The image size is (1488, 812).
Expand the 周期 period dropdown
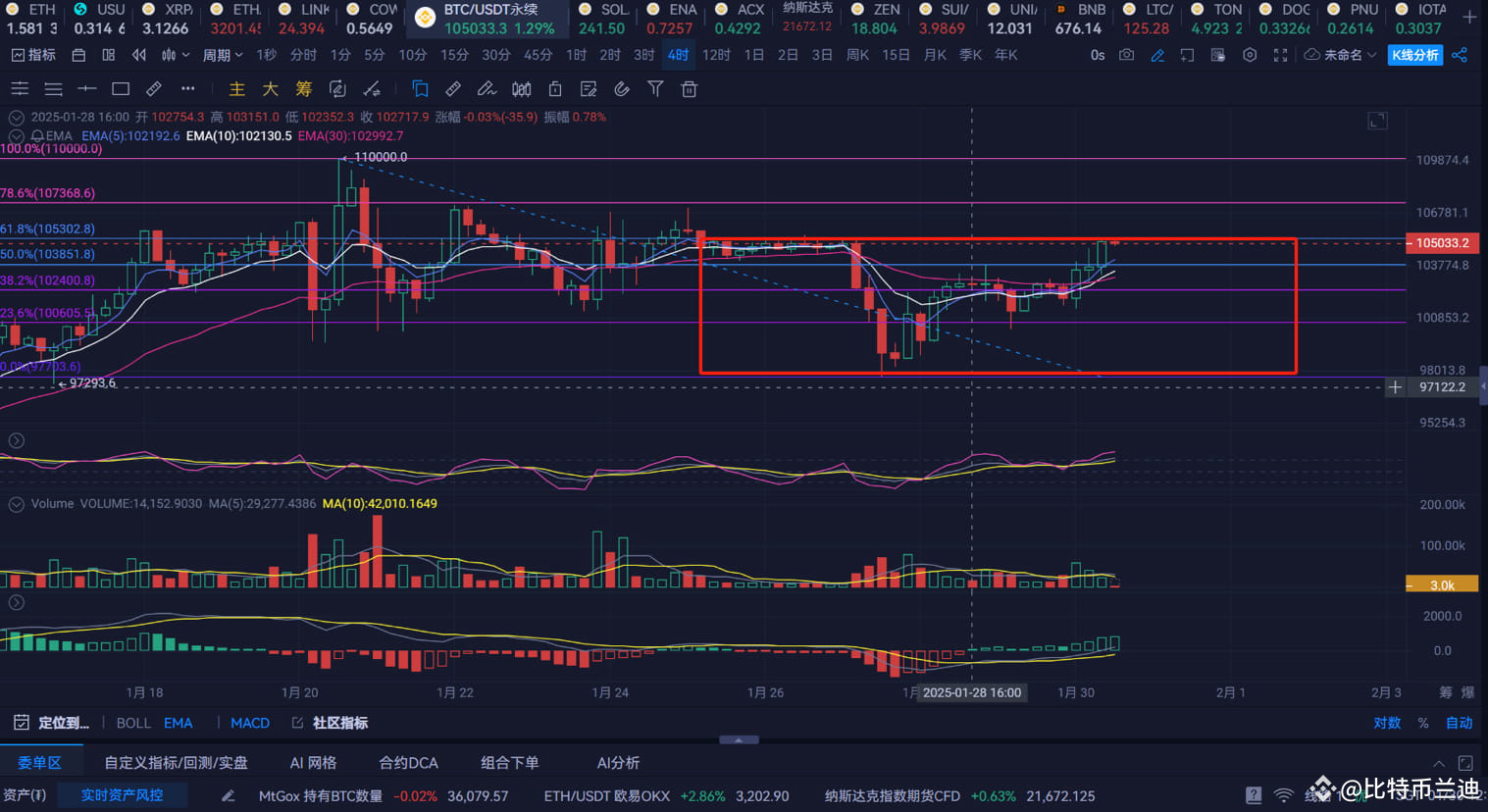223,55
